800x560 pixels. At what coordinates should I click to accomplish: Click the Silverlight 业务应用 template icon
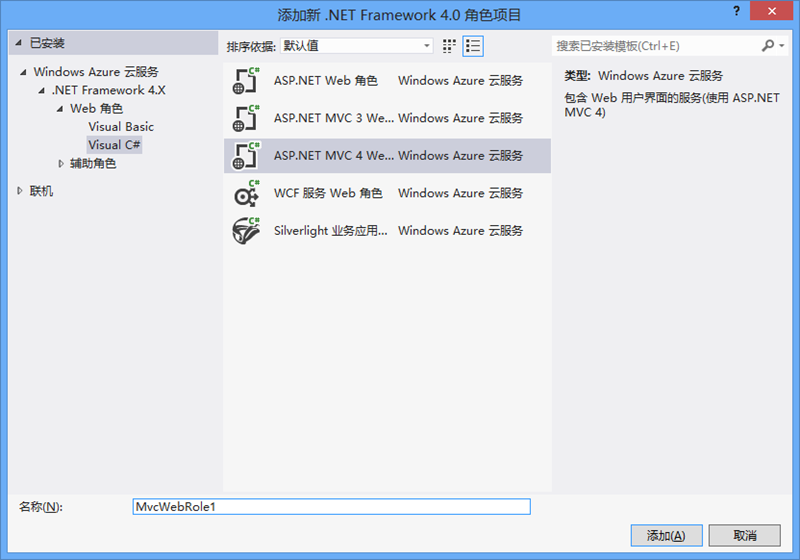click(x=246, y=231)
